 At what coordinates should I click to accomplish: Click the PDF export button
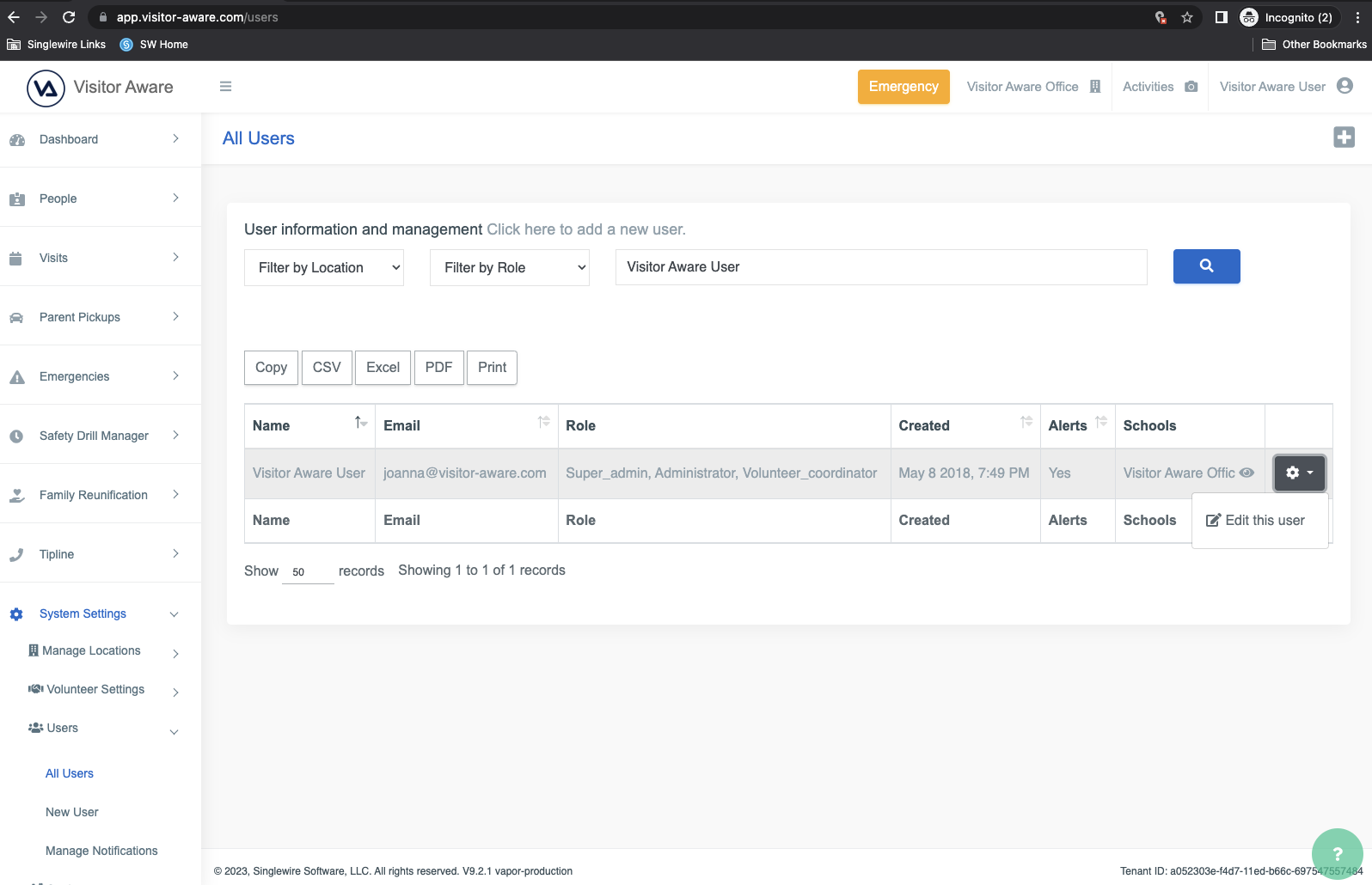[x=438, y=367]
